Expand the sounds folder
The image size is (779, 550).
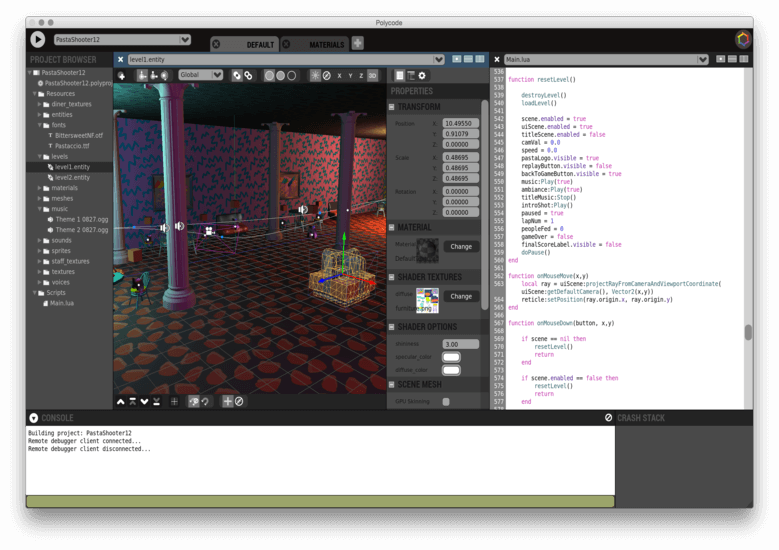pos(40,240)
